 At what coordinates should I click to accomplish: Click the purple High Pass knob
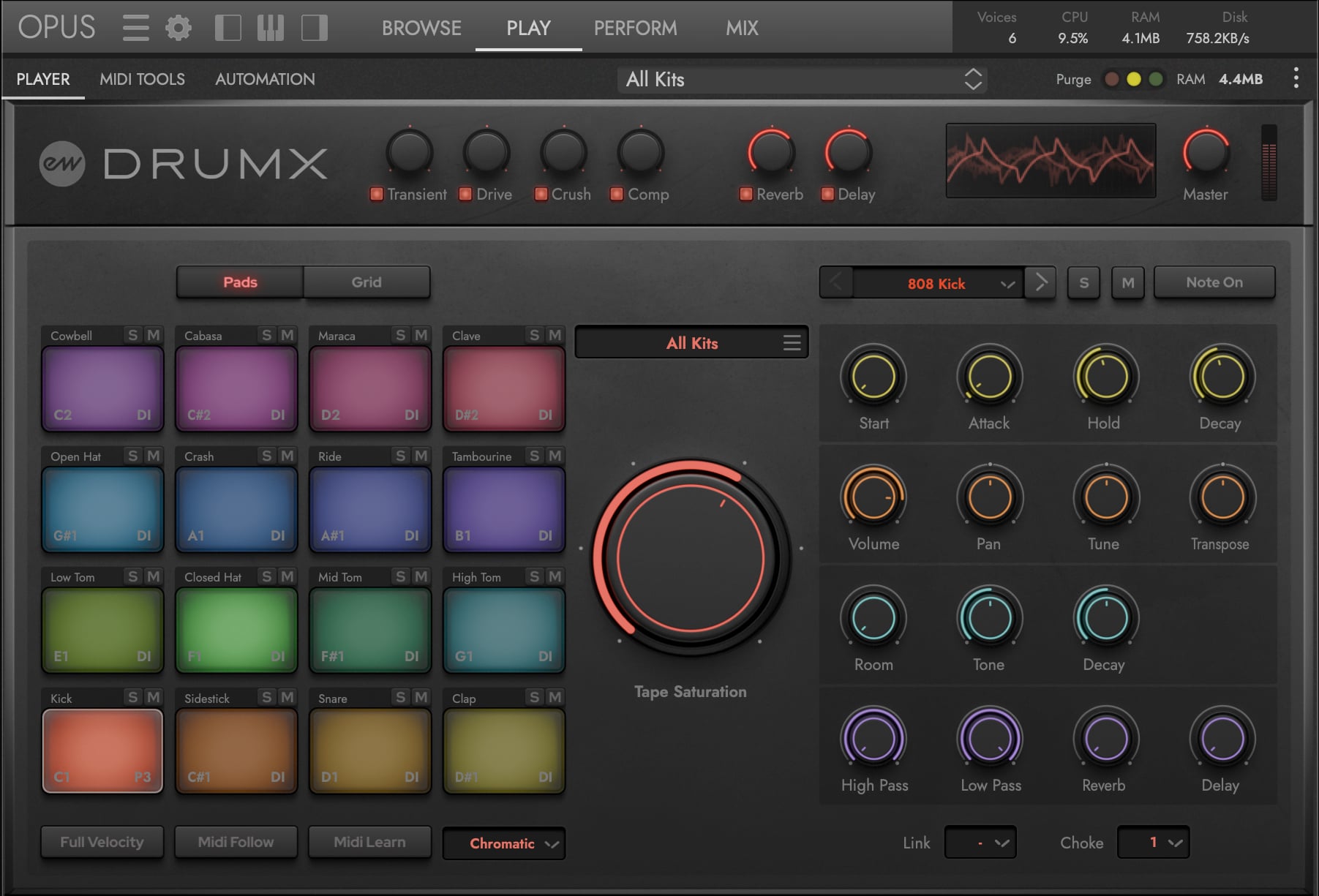click(x=873, y=739)
